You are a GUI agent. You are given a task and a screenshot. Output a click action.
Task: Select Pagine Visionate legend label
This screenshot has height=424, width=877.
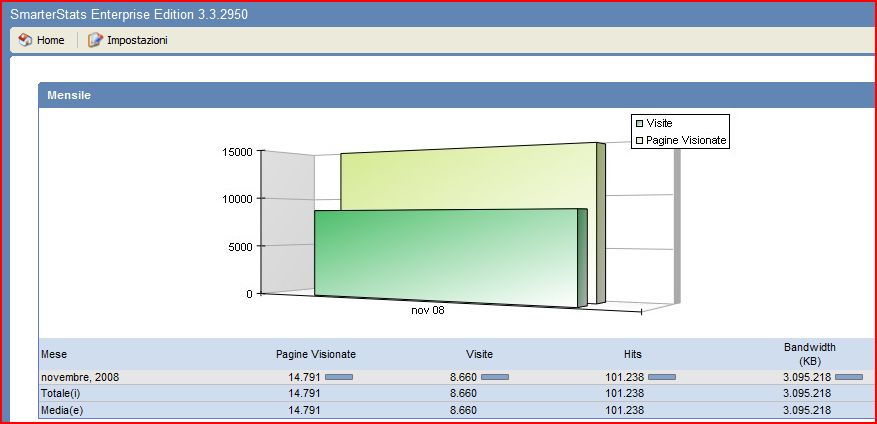[686, 140]
